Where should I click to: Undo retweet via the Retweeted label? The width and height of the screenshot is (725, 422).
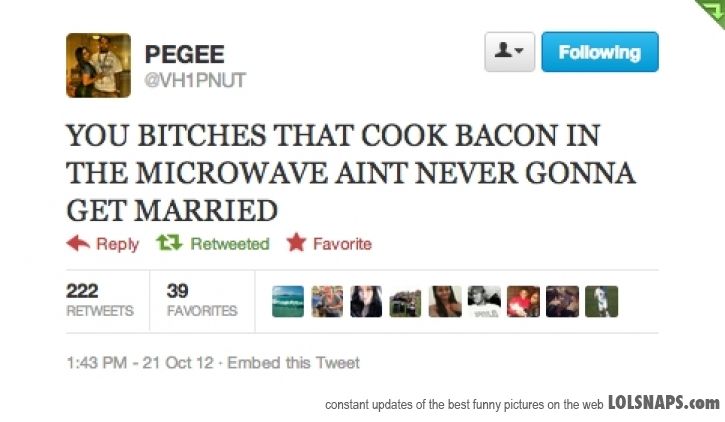[230, 244]
